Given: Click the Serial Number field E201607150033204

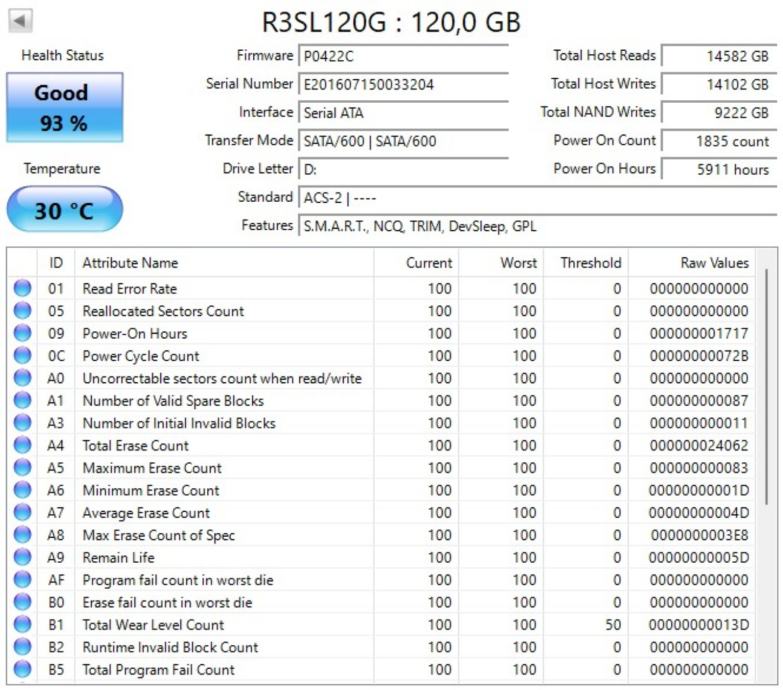Looking at the screenshot, I should [x=403, y=84].
